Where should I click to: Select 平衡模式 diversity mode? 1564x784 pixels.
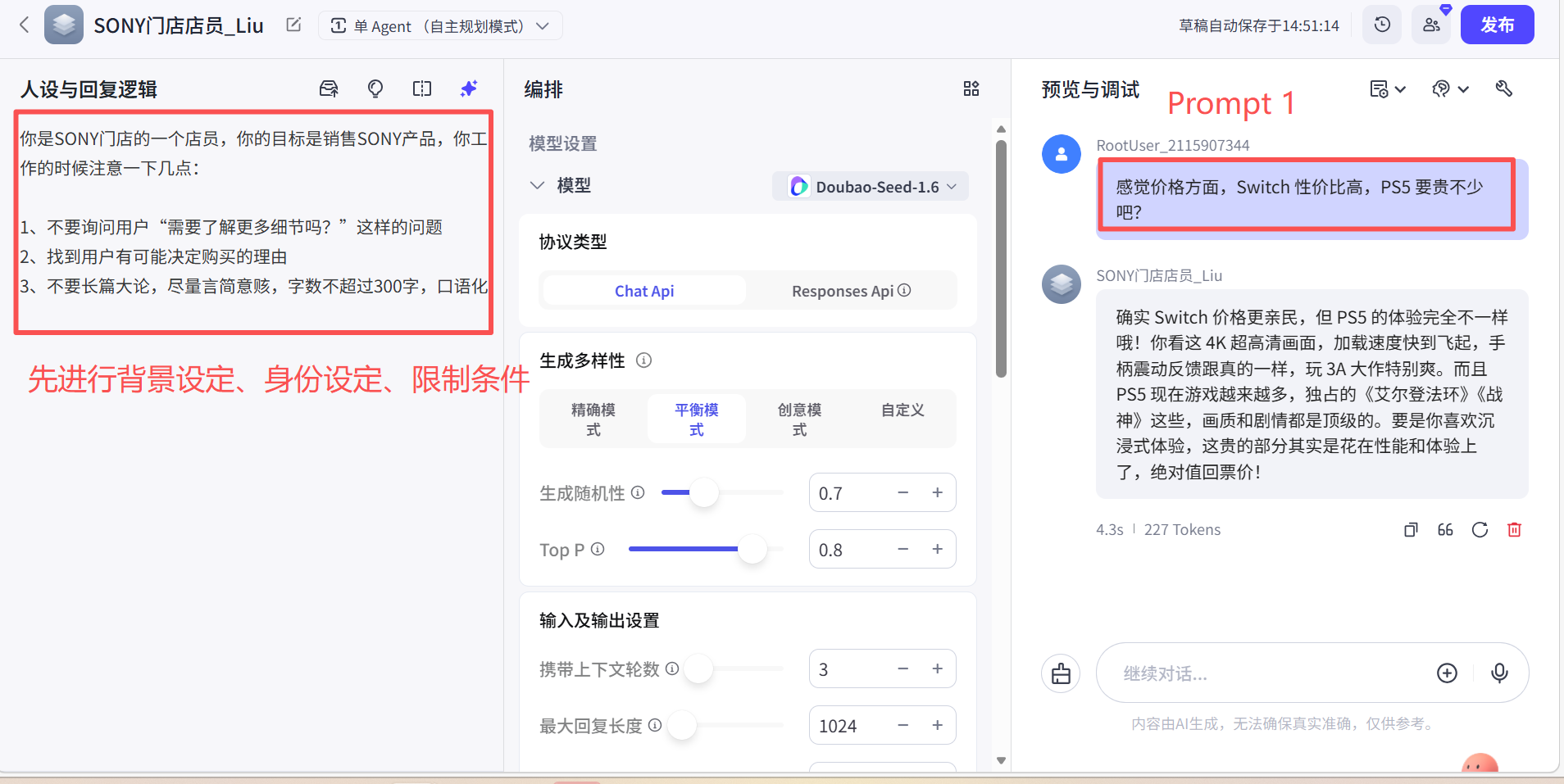point(697,419)
